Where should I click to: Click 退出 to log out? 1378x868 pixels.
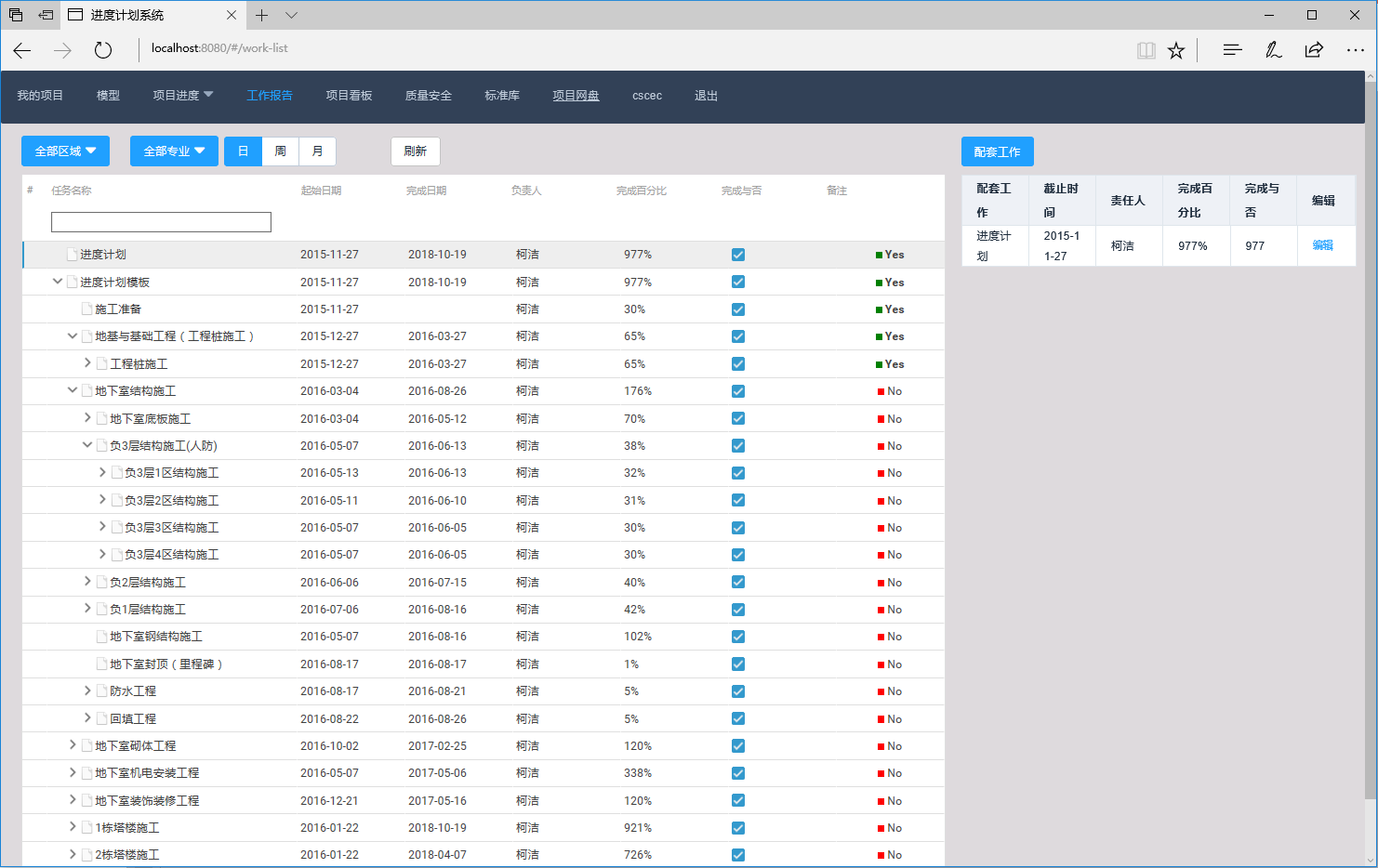pos(706,96)
